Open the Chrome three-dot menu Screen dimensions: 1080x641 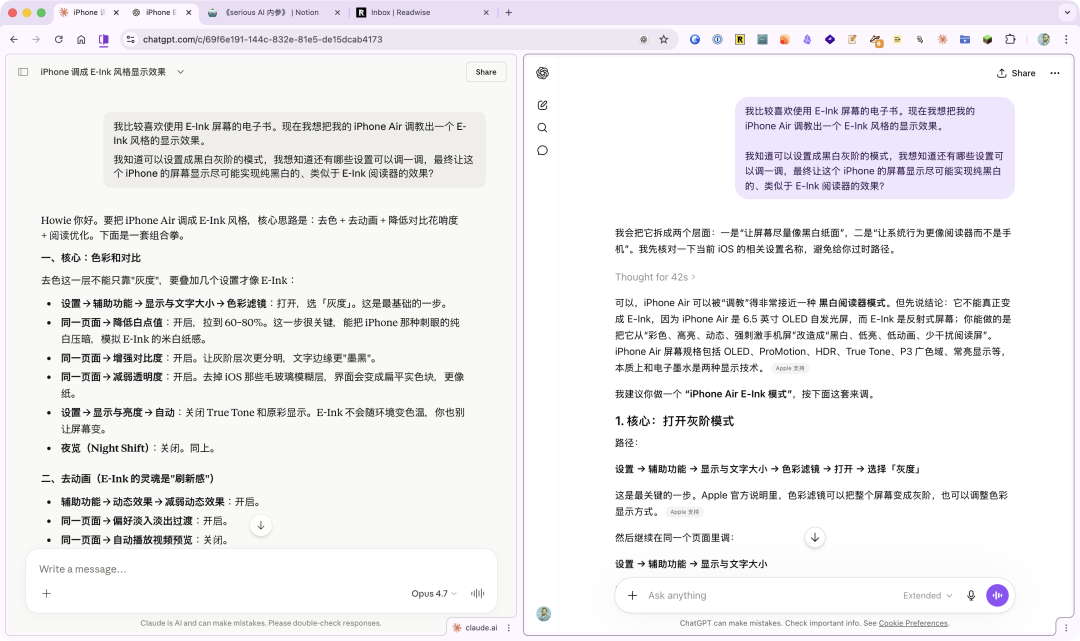click(x=1066, y=40)
